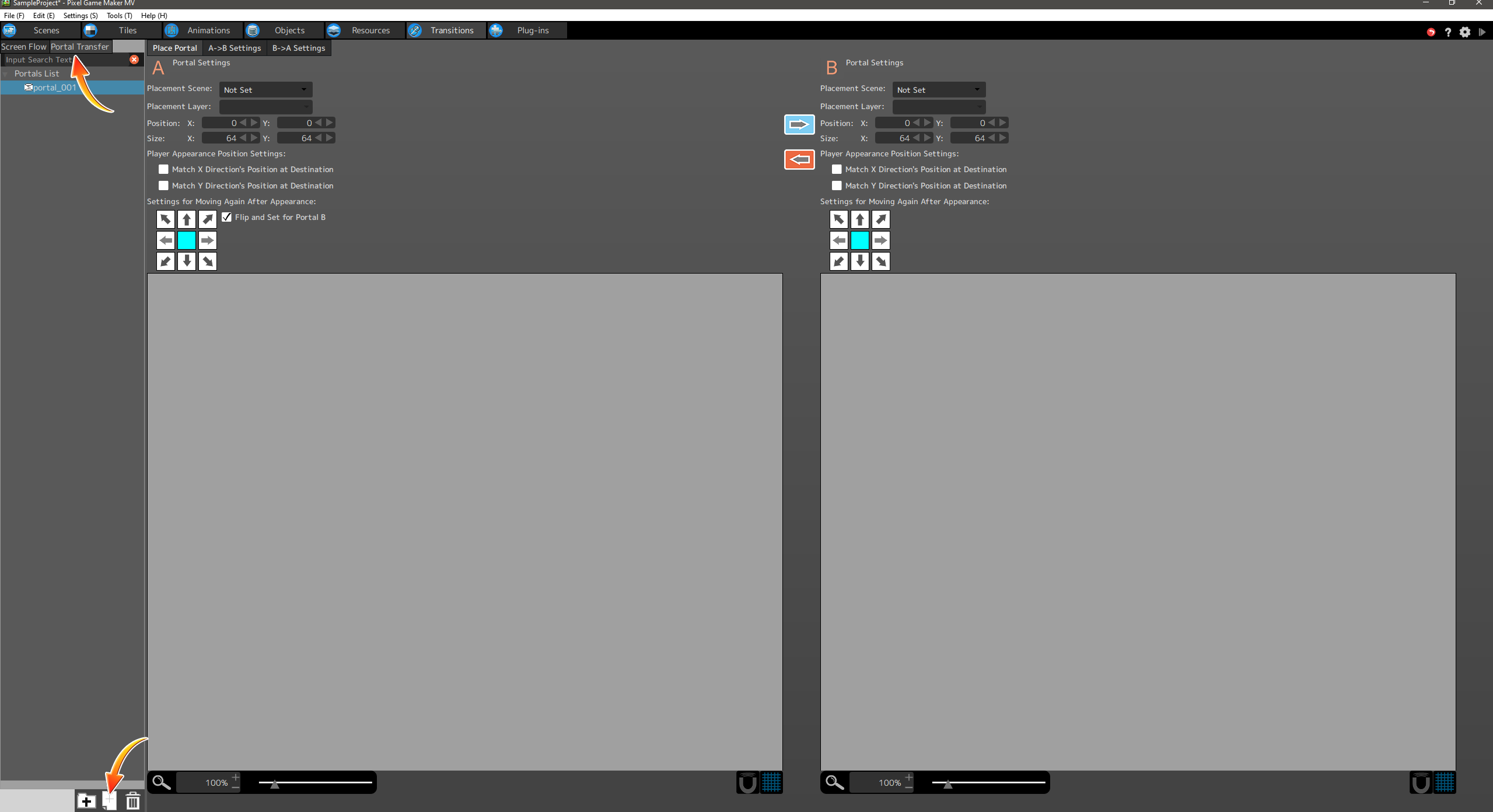Collapse the Portals List tree node
The width and height of the screenshot is (1493, 812).
coord(6,74)
